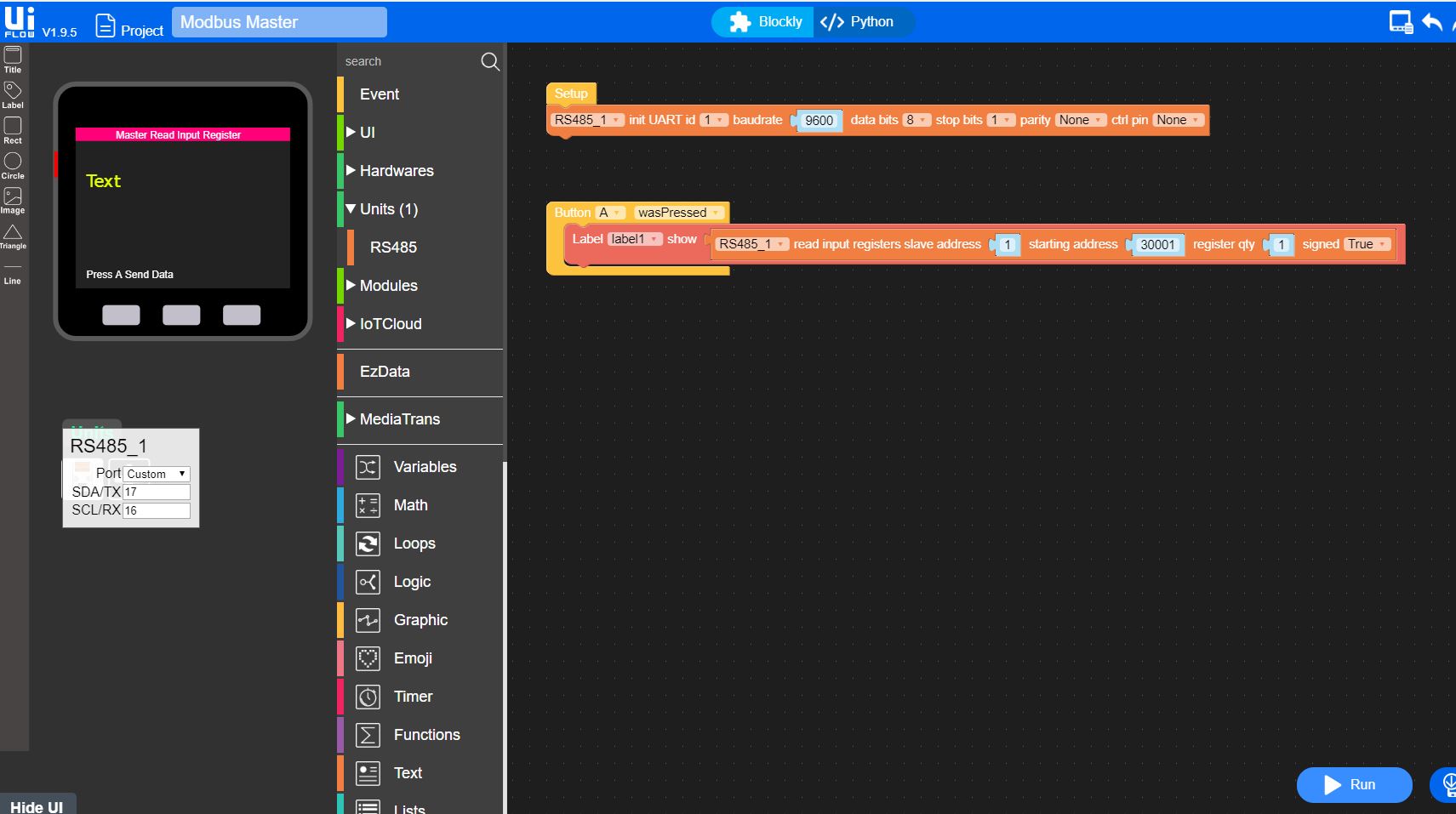Screen dimensions: 1456x814
Task: Select the Image element tool
Action: [x=13, y=200]
